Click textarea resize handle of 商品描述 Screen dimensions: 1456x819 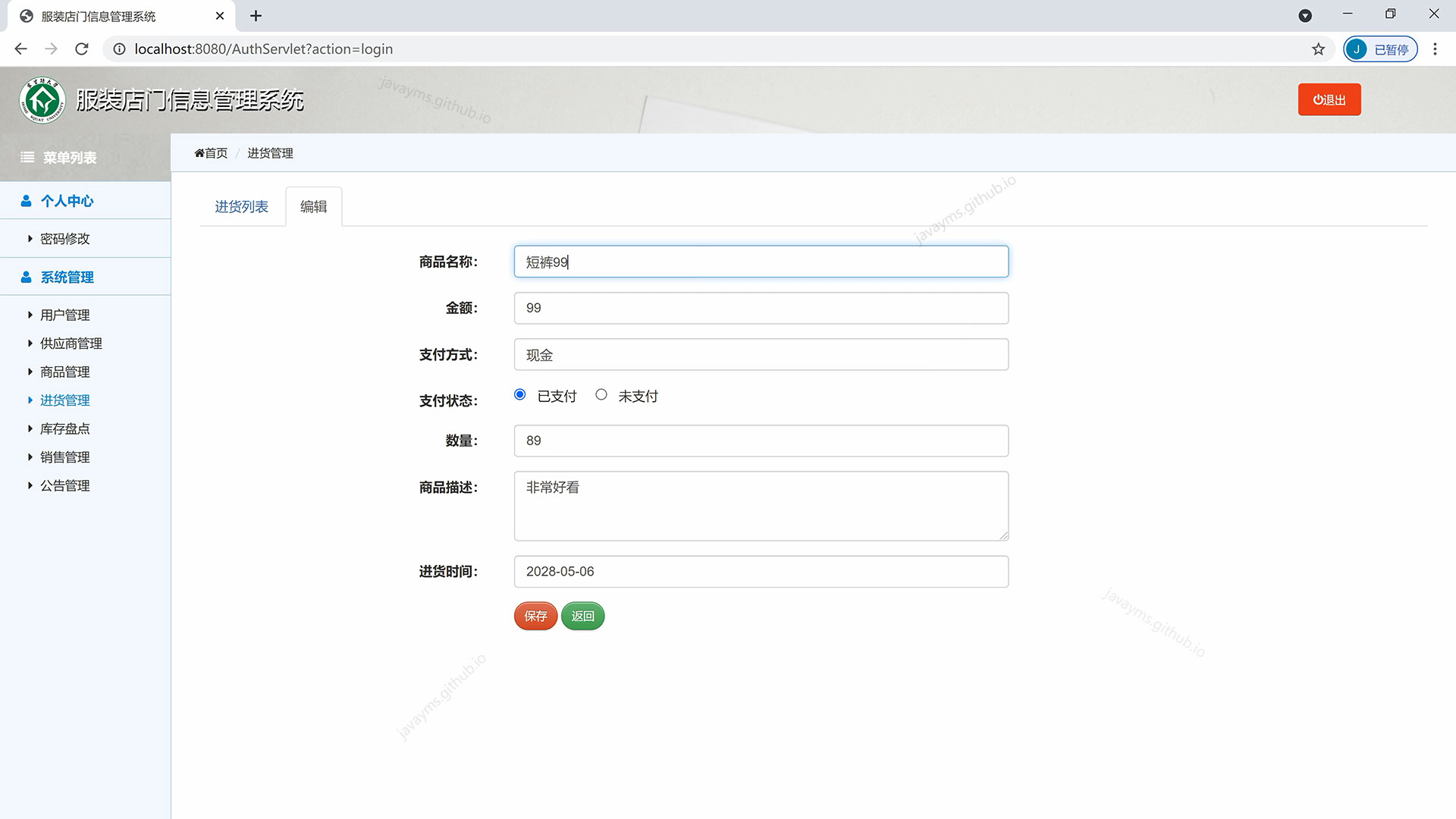click(1003, 535)
